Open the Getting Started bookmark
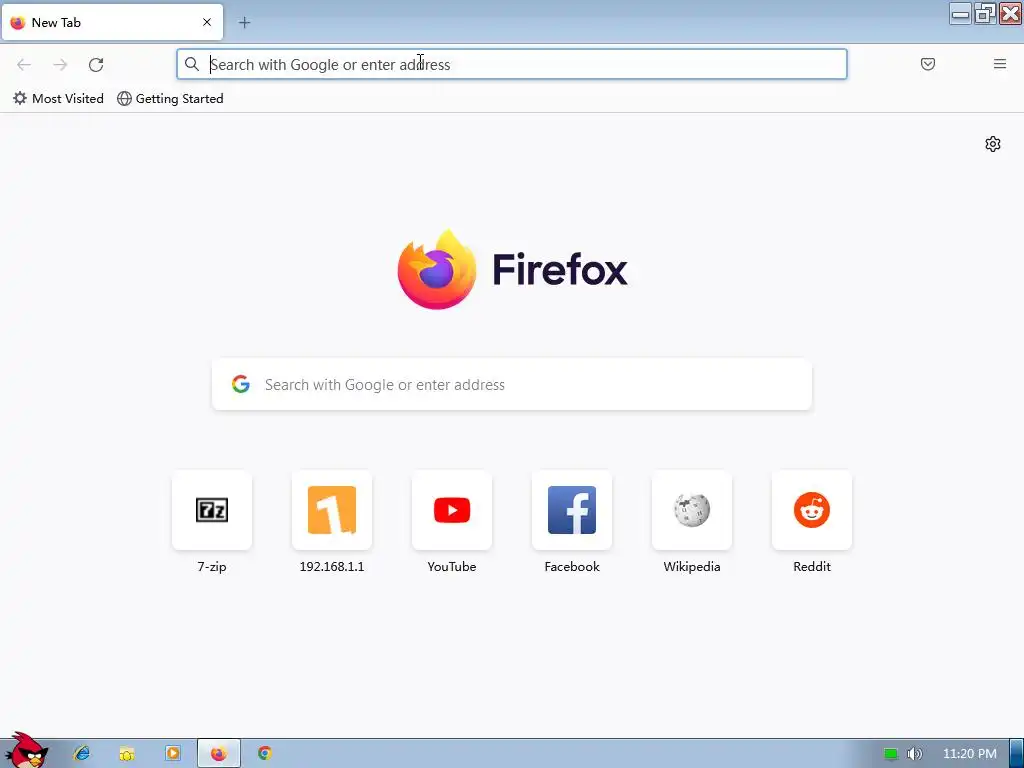 (170, 99)
